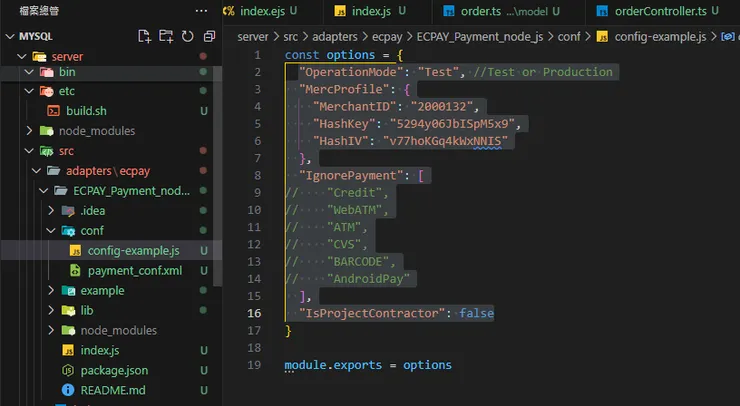Click the New File icon in explorer
Screen dimensions: 740x406
click(x=145, y=36)
